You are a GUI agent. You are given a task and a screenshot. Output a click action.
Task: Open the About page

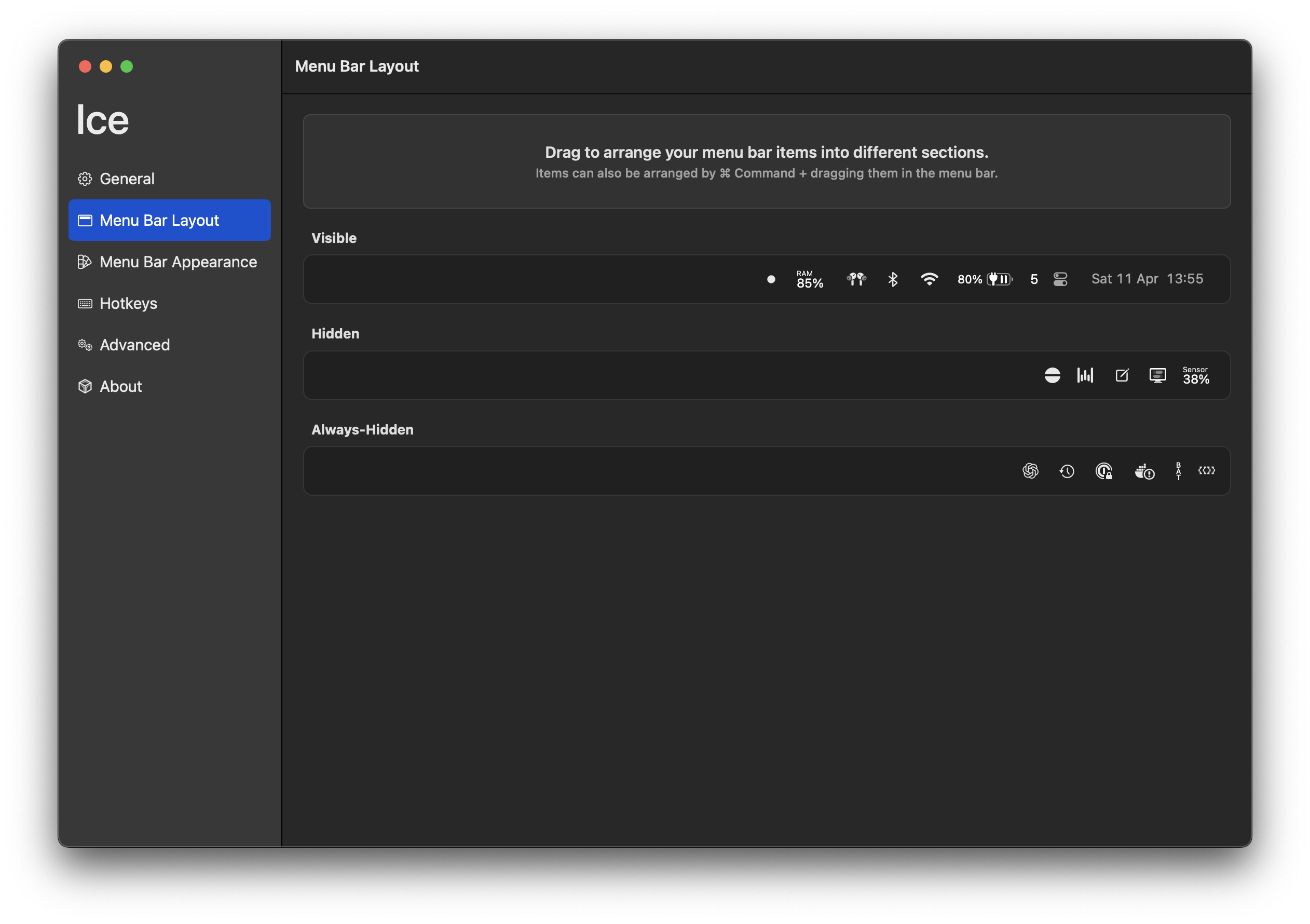click(x=120, y=386)
